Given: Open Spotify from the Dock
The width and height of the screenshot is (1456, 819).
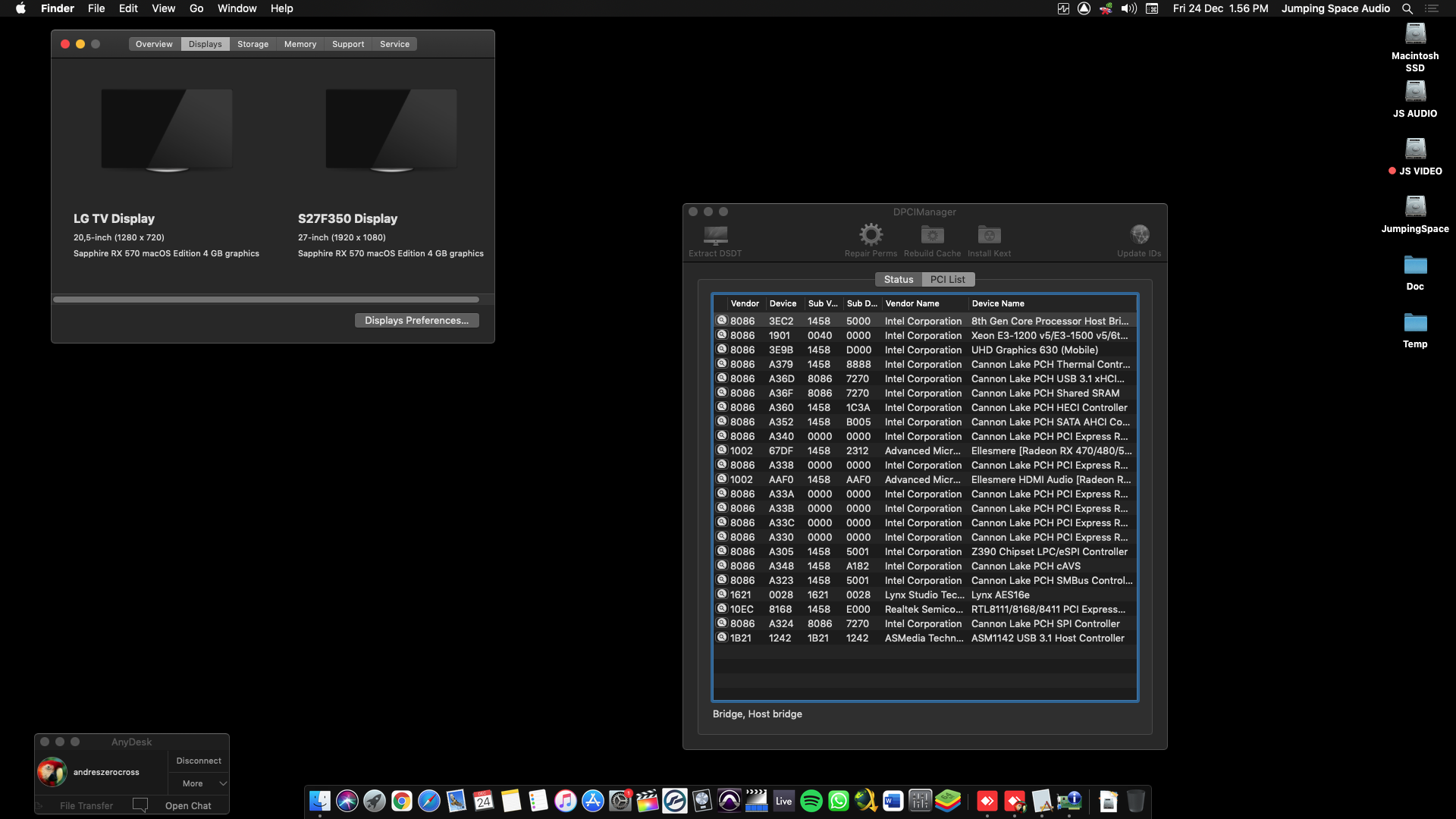Looking at the screenshot, I should [811, 801].
